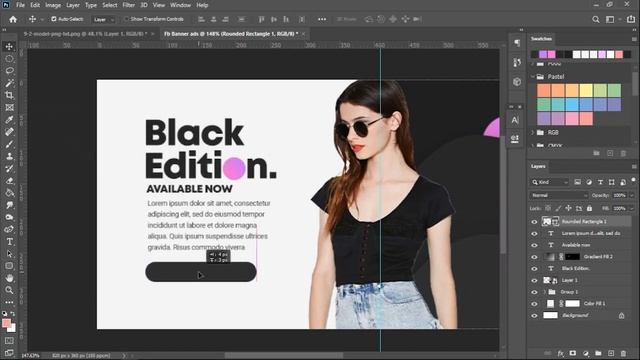Open the Character panel icon
This screenshot has height=360, width=640.
pos(515,120)
